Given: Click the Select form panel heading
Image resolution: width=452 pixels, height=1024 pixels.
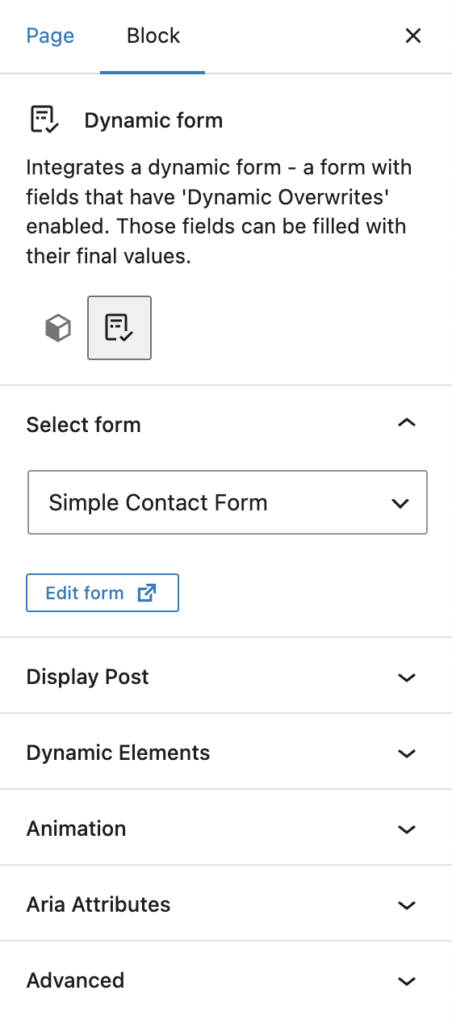Looking at the screenshot, I should pos(84,424).
